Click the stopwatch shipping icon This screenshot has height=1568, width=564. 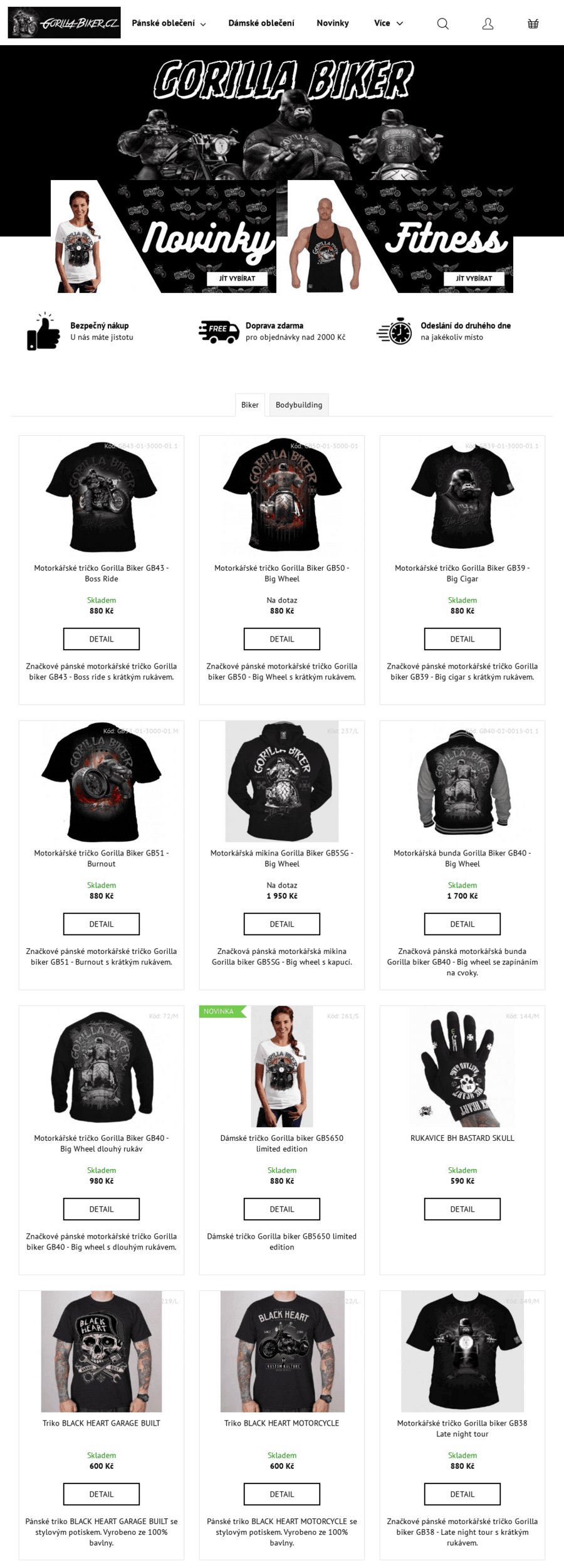(394, 331)
